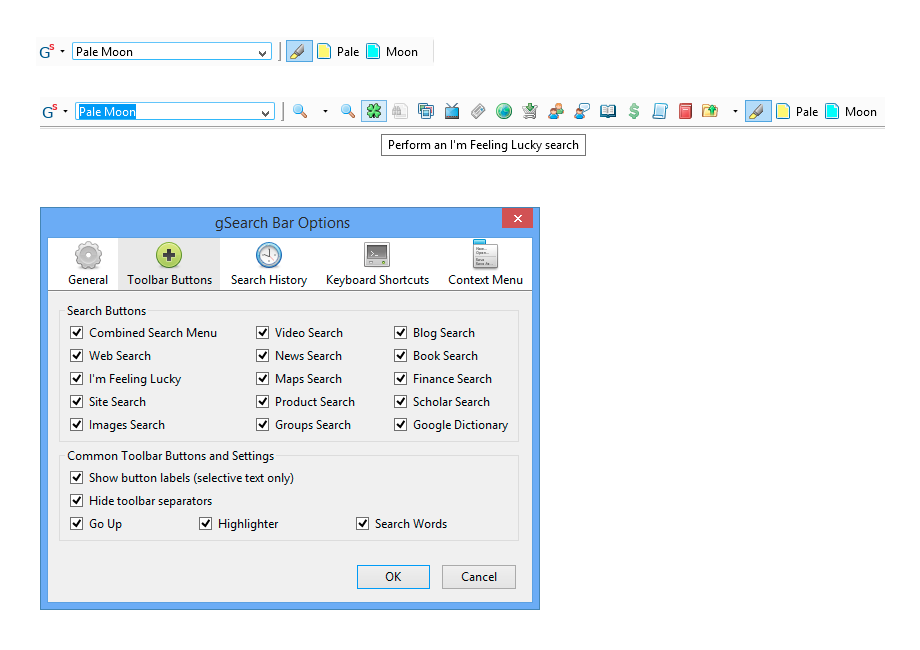Image resolution: width=920 pixels, height=650 pixels.
Task: Uncheck the Search Words checkbox
Action: [363, 523]
